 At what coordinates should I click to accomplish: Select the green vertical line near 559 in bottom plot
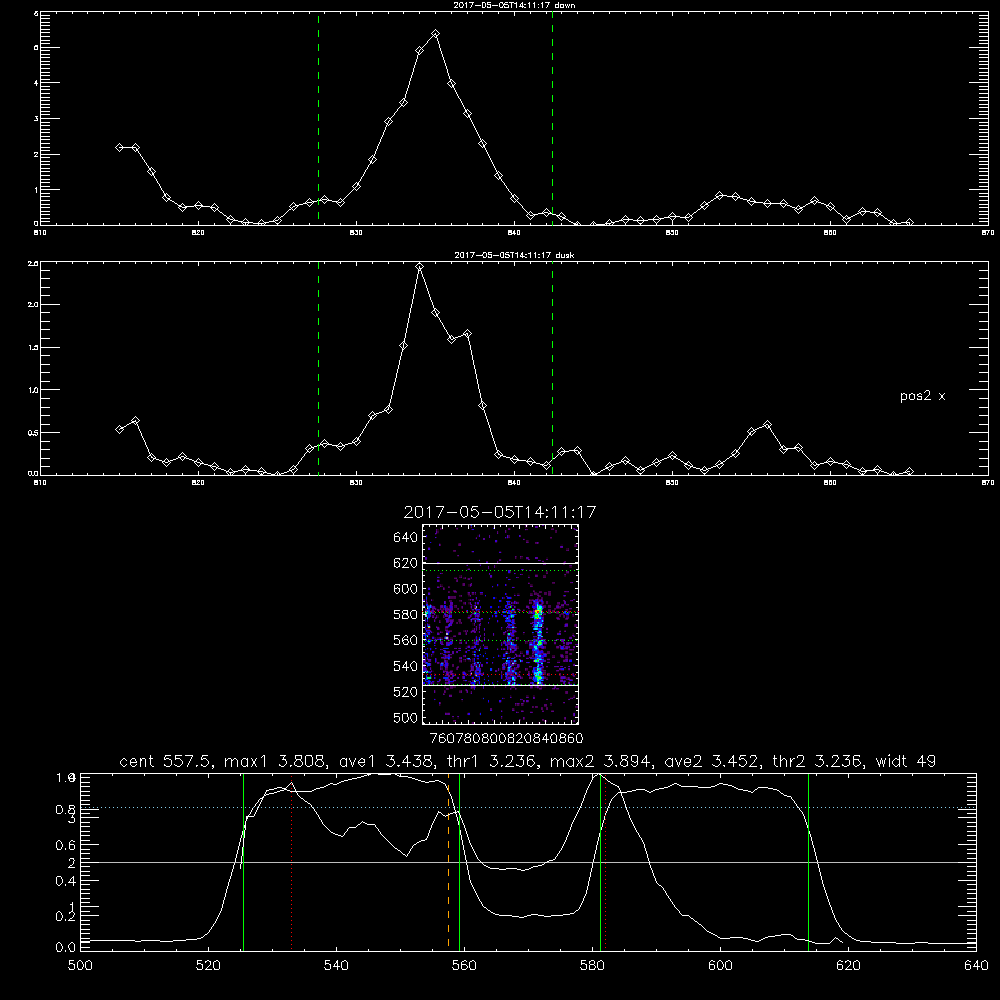[459, 861]
